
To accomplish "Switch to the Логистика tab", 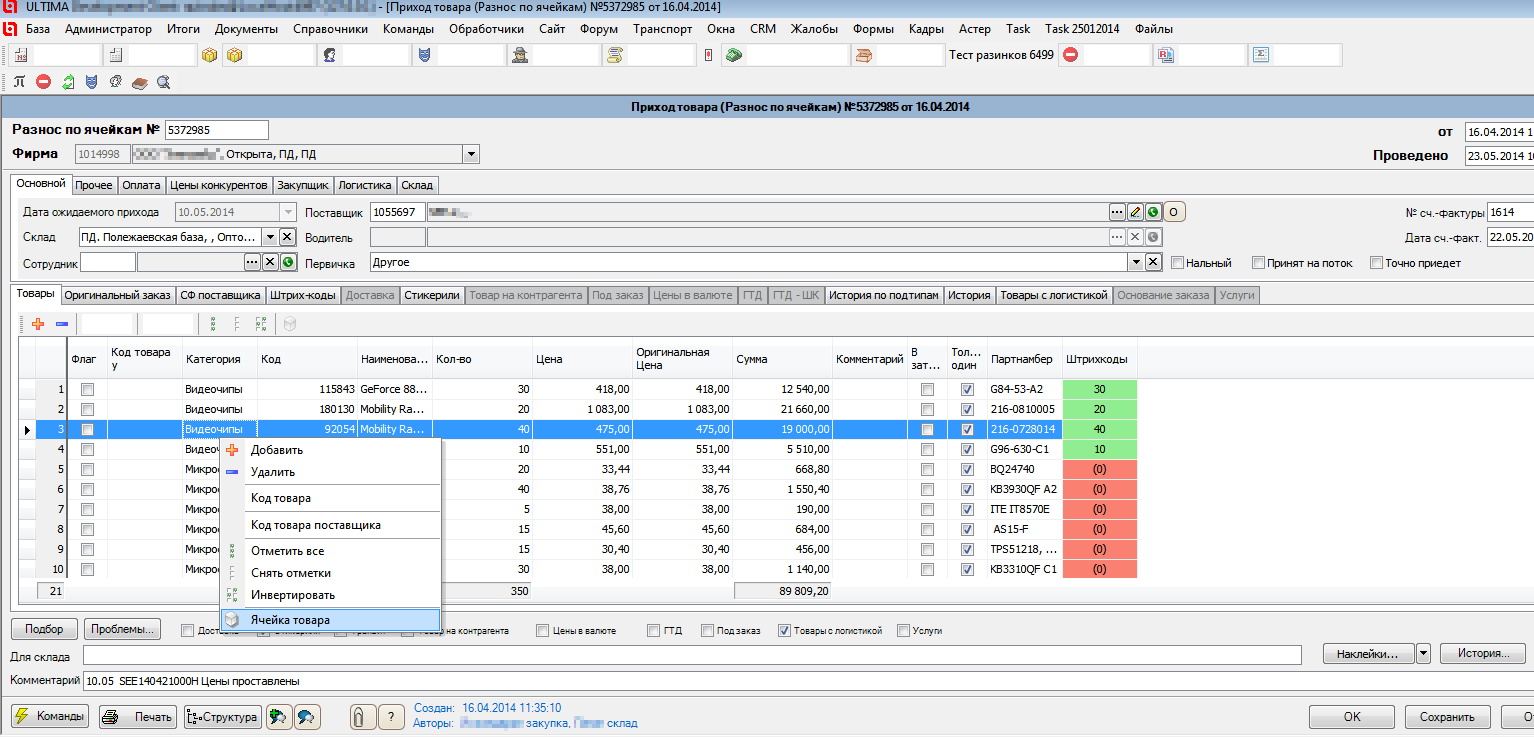I will pyautogui.click(x=364, y=185).
